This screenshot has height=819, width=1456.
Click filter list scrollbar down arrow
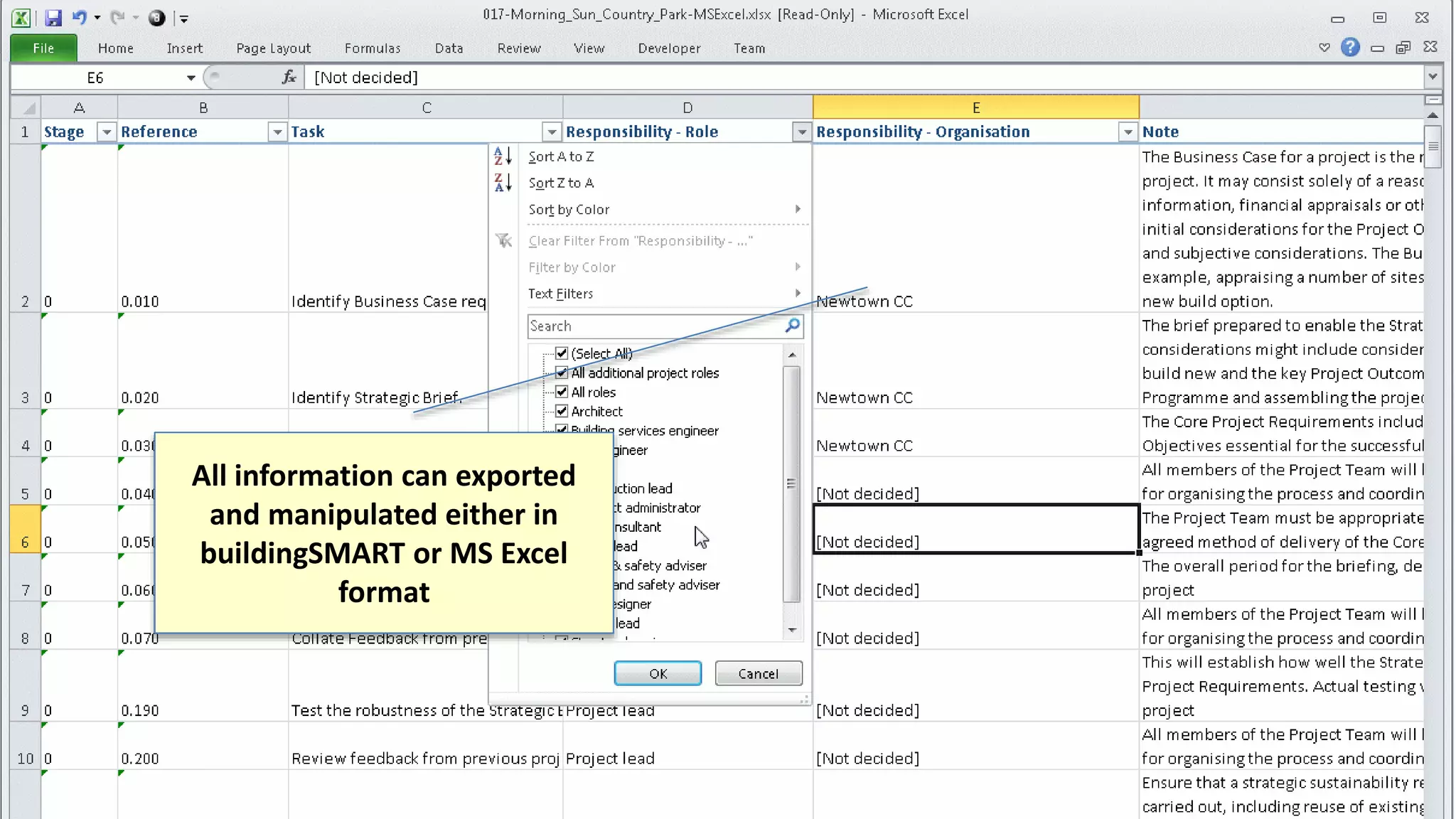[792, 630]
